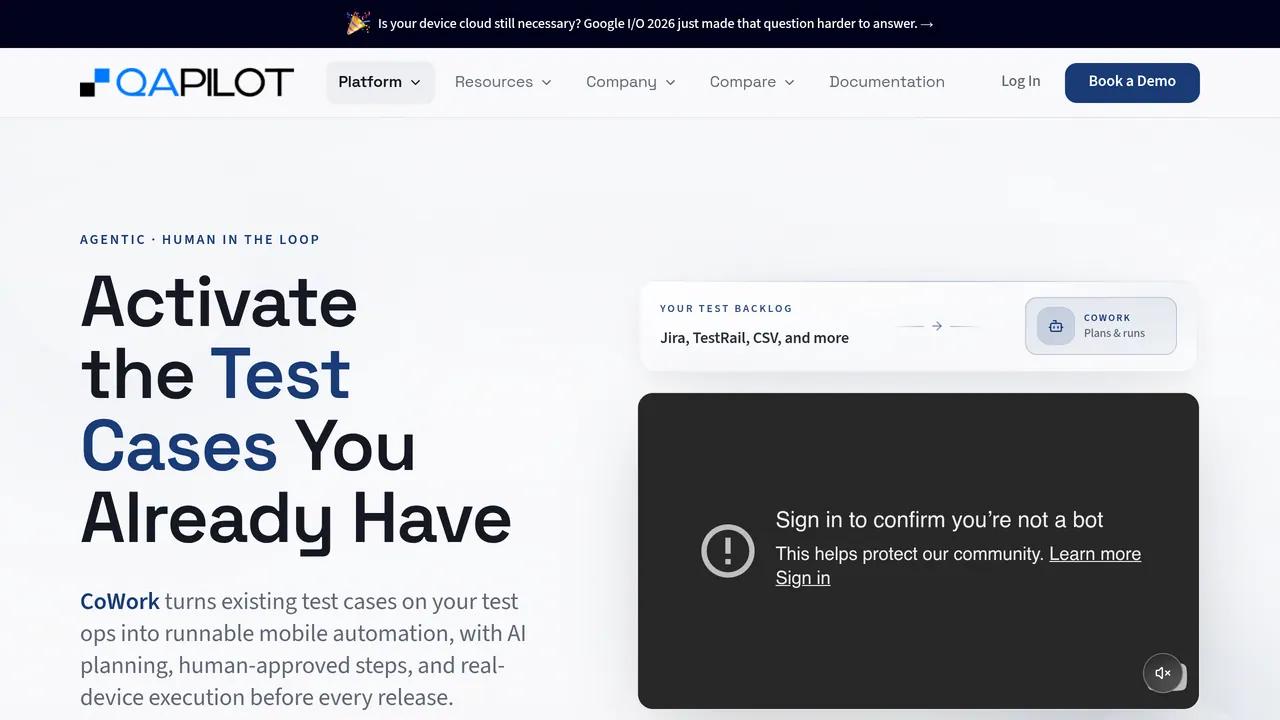Select the CoWork Plans & runs card

(x=1101, y=326)
